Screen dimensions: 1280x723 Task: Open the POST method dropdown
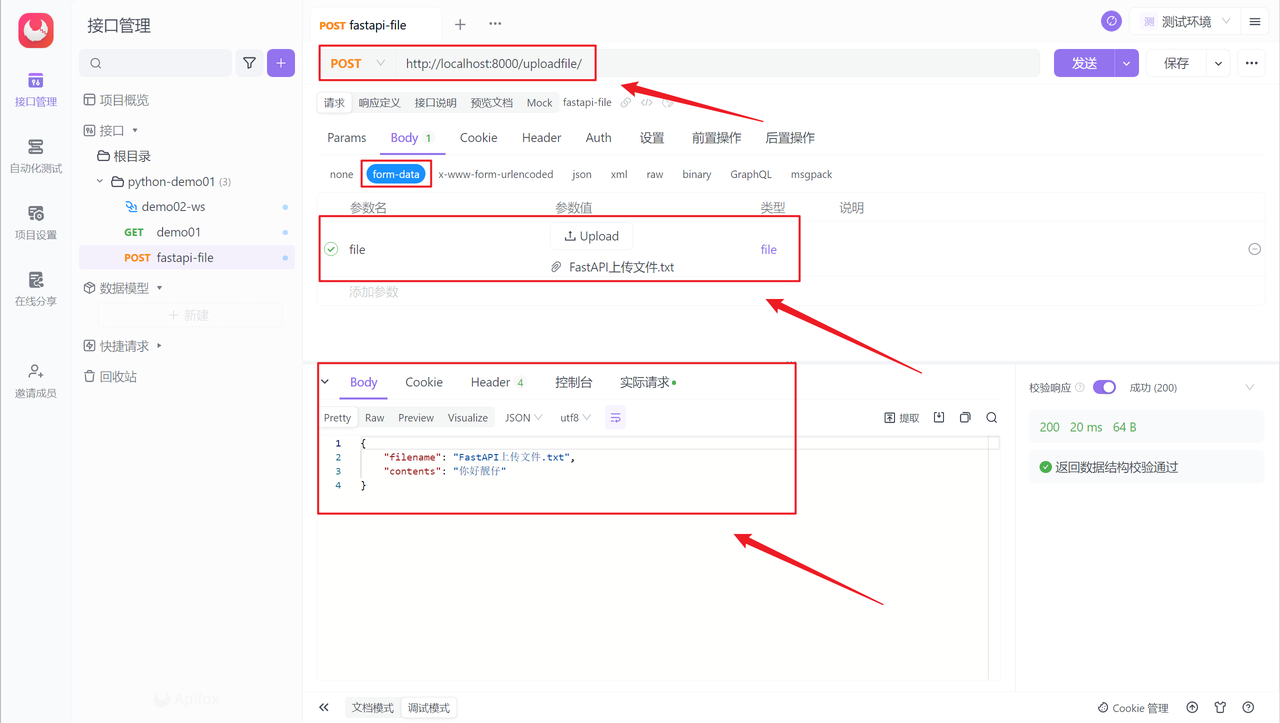[358, 63]
